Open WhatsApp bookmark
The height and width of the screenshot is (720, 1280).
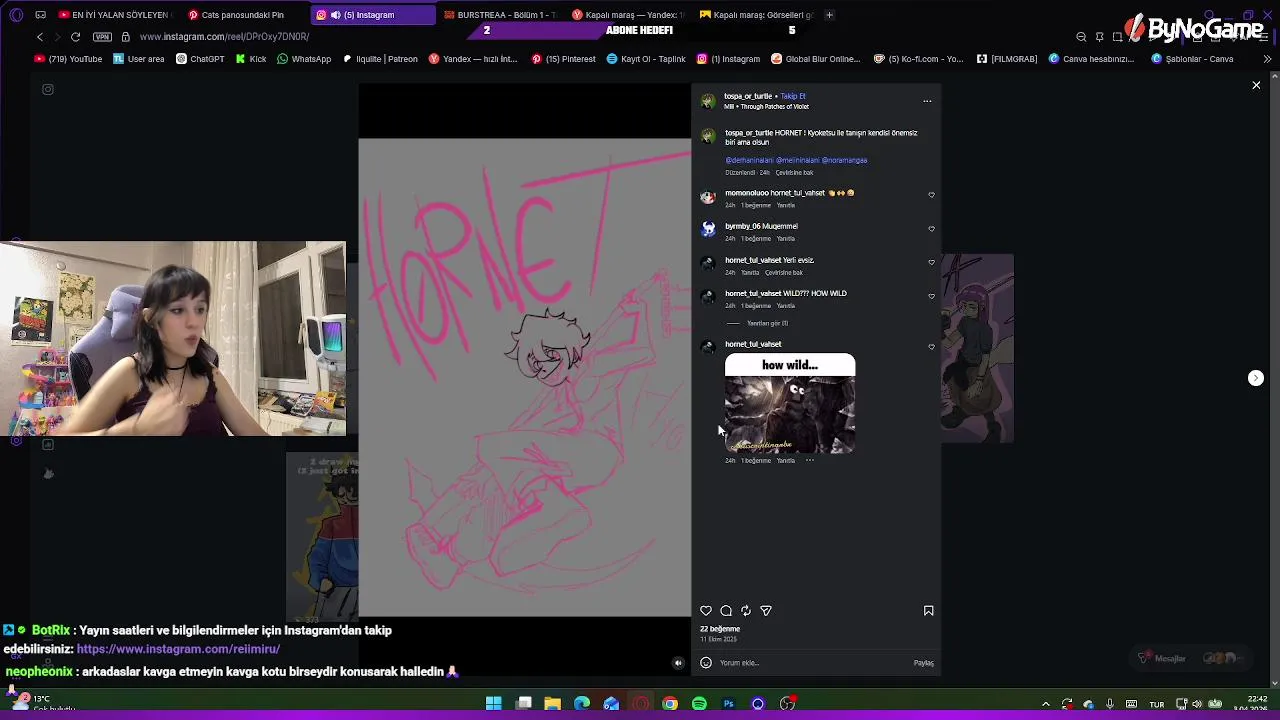click(x=304, y=59)
